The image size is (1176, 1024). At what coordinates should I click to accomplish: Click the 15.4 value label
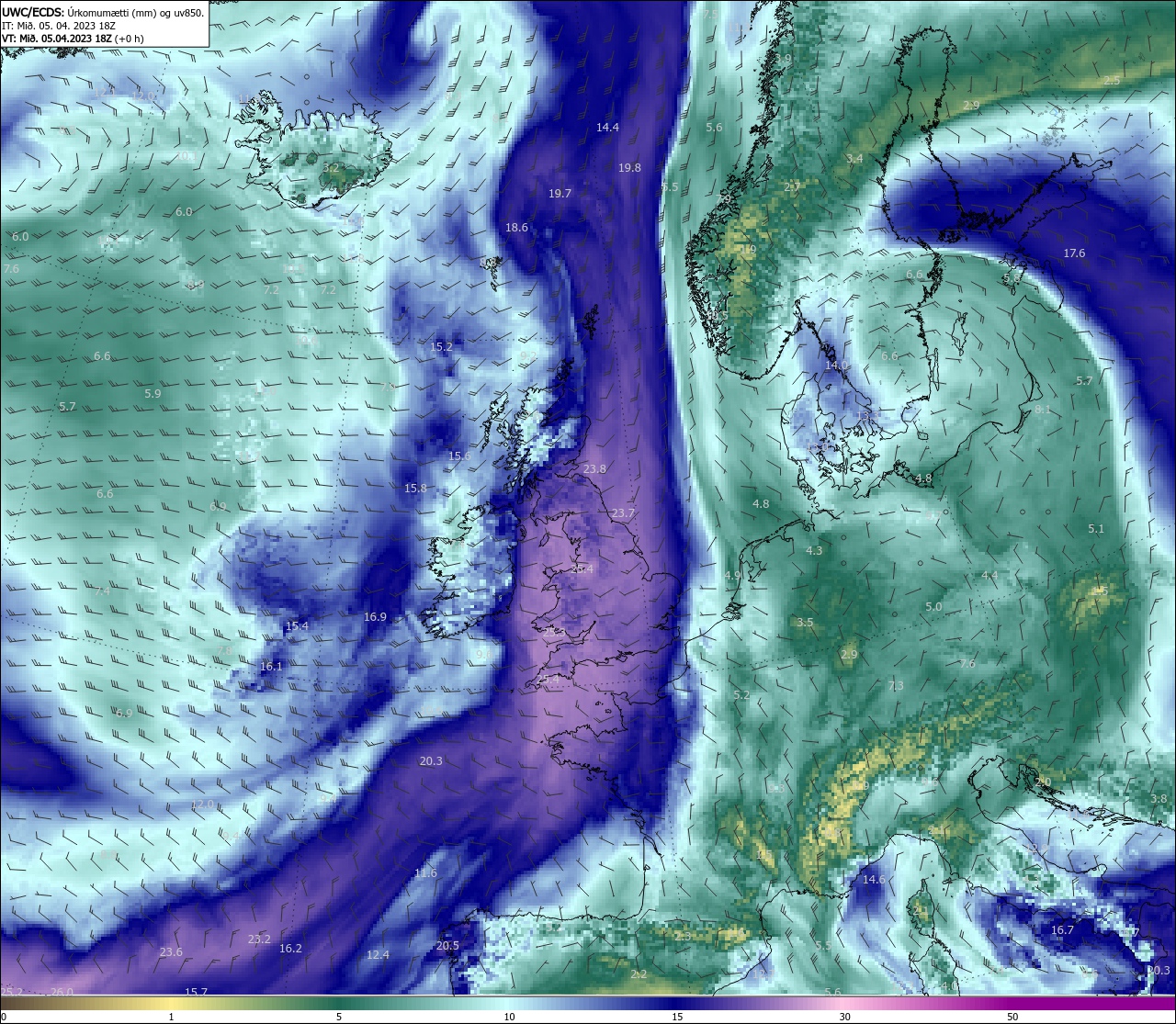[297, 626]
